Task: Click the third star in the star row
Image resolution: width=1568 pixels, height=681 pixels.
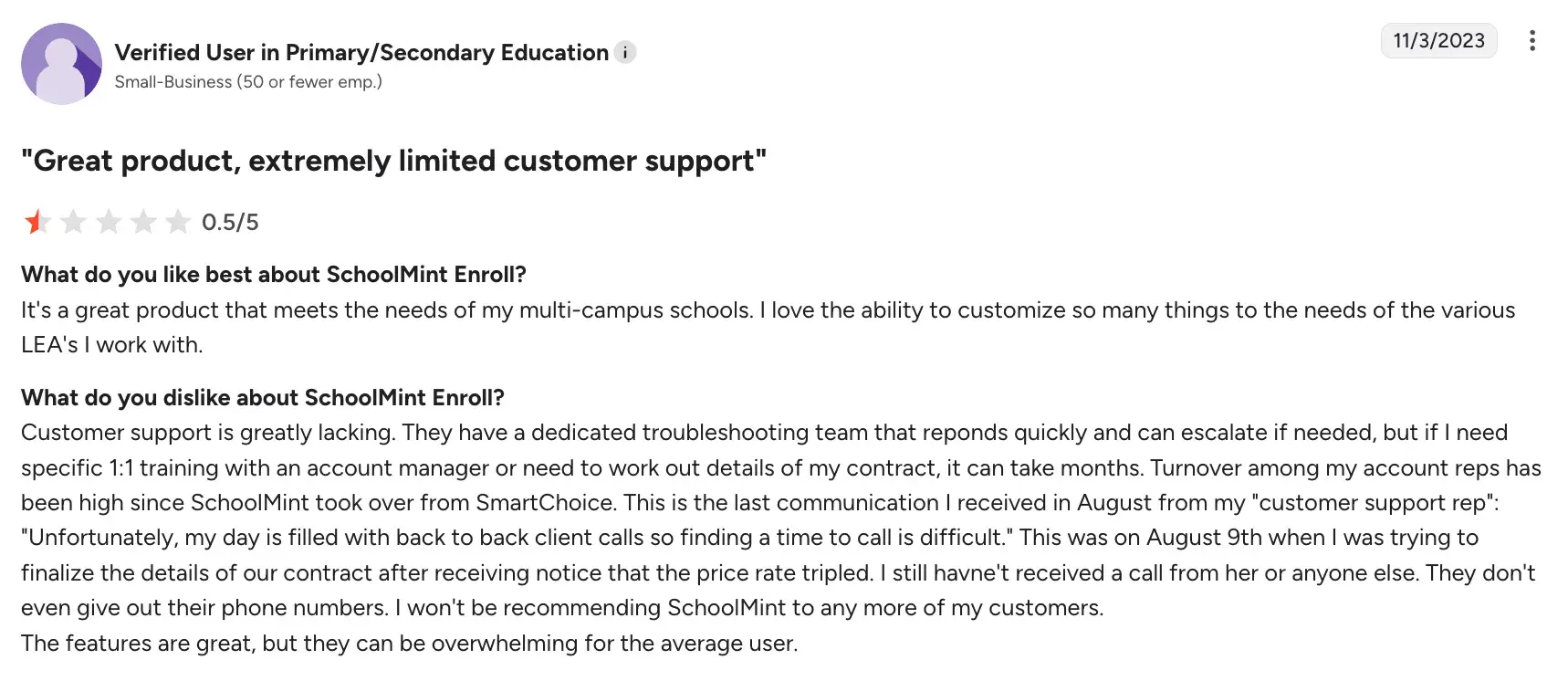Action: coord(109,221)
